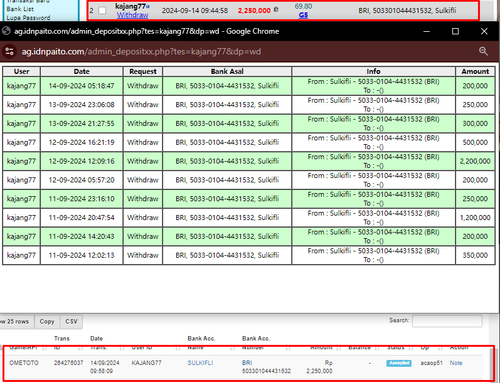Click the 2,200,000 amount cell
The width and height of the screenshot is (500, 383).
coord(475,161)
